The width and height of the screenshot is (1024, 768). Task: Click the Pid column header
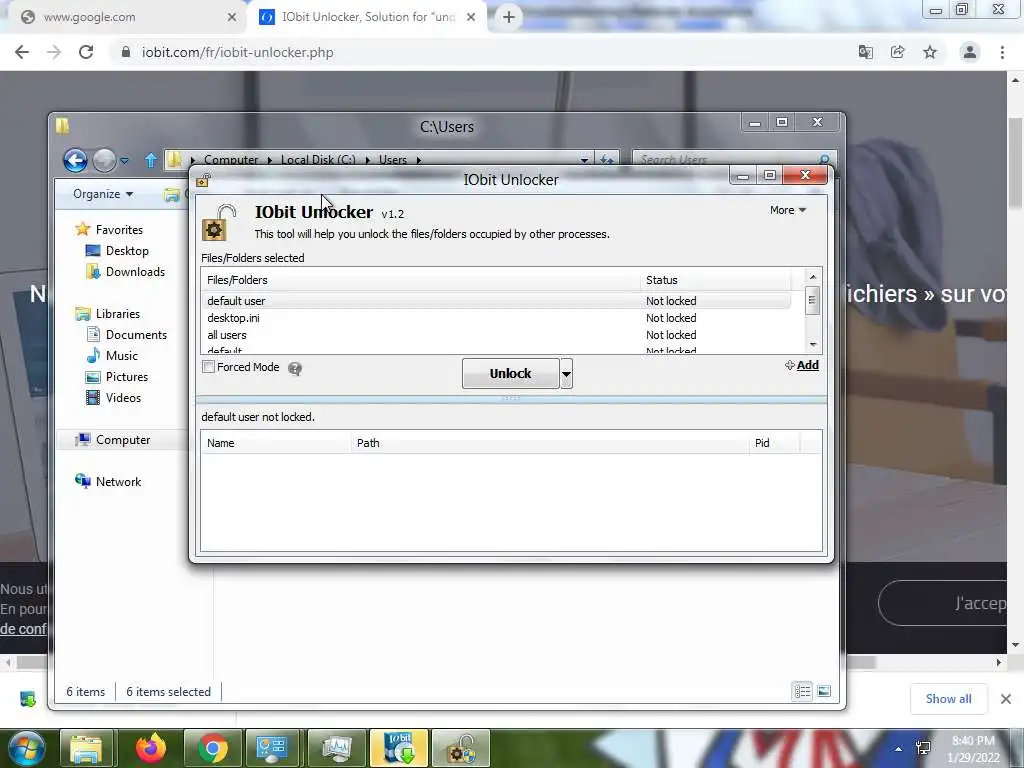click(773, 443)
